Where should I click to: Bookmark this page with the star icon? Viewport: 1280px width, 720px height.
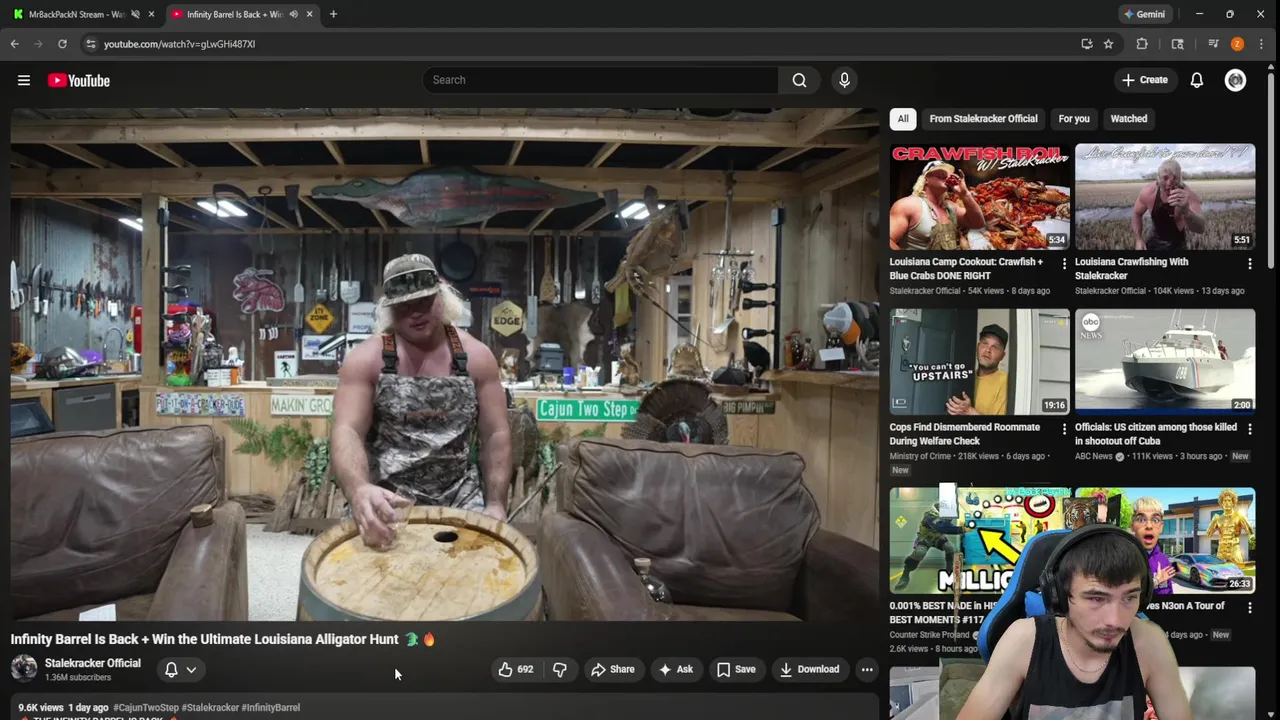tap(1108, 44)
